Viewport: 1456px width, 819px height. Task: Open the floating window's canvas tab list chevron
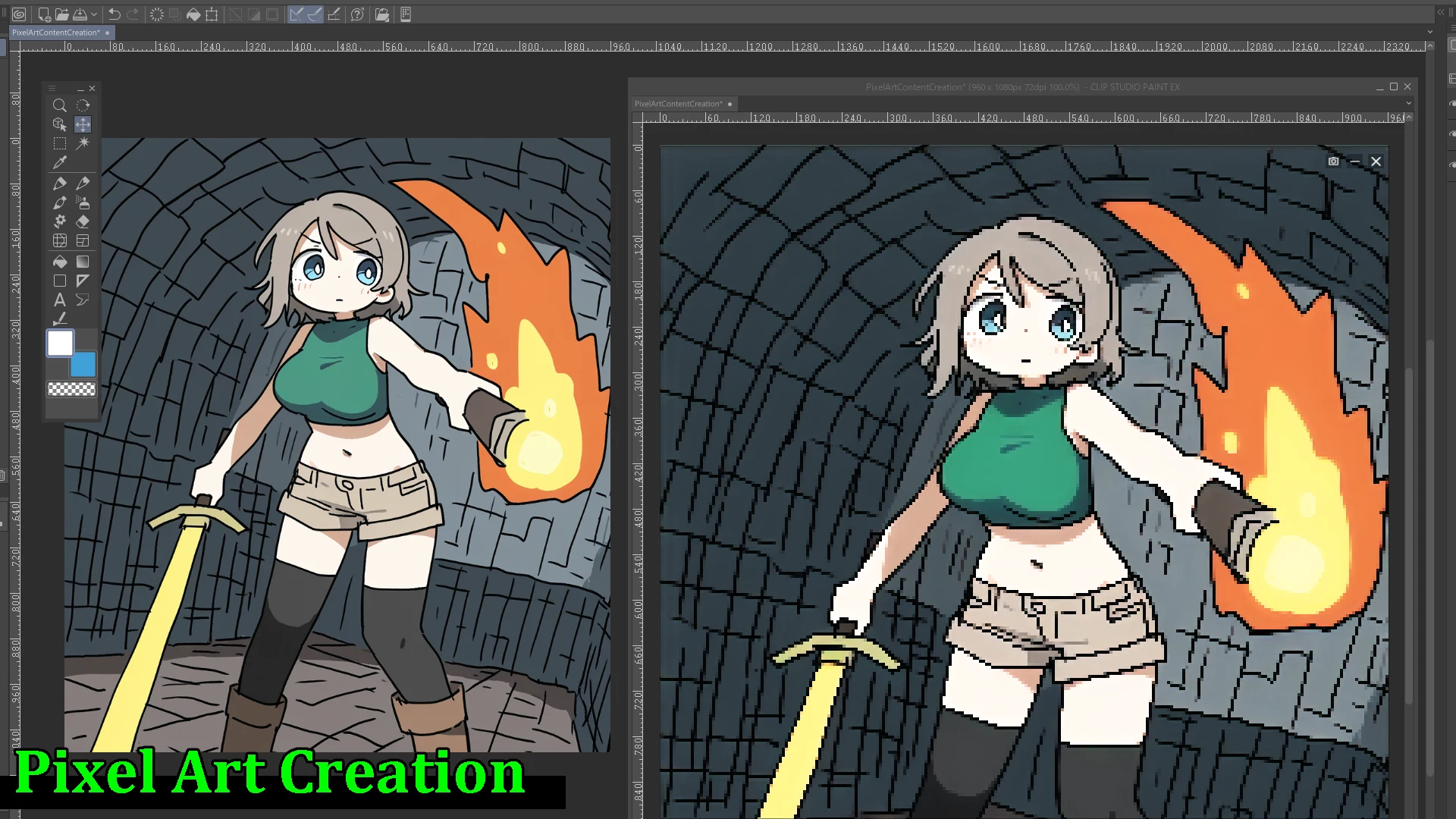tap(1408, 104)
